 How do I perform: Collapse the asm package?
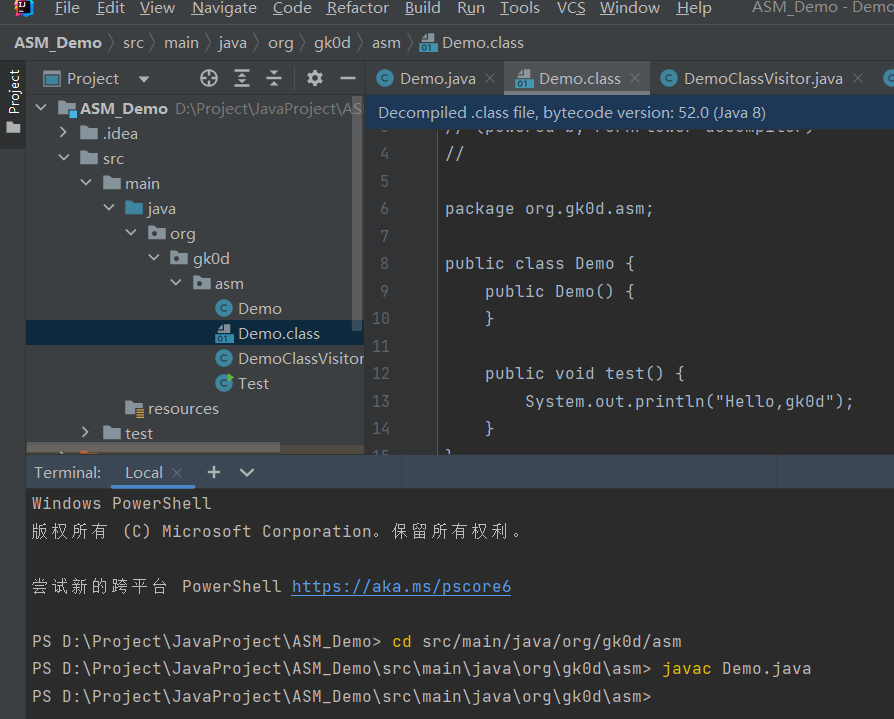(x=176, y=283)
